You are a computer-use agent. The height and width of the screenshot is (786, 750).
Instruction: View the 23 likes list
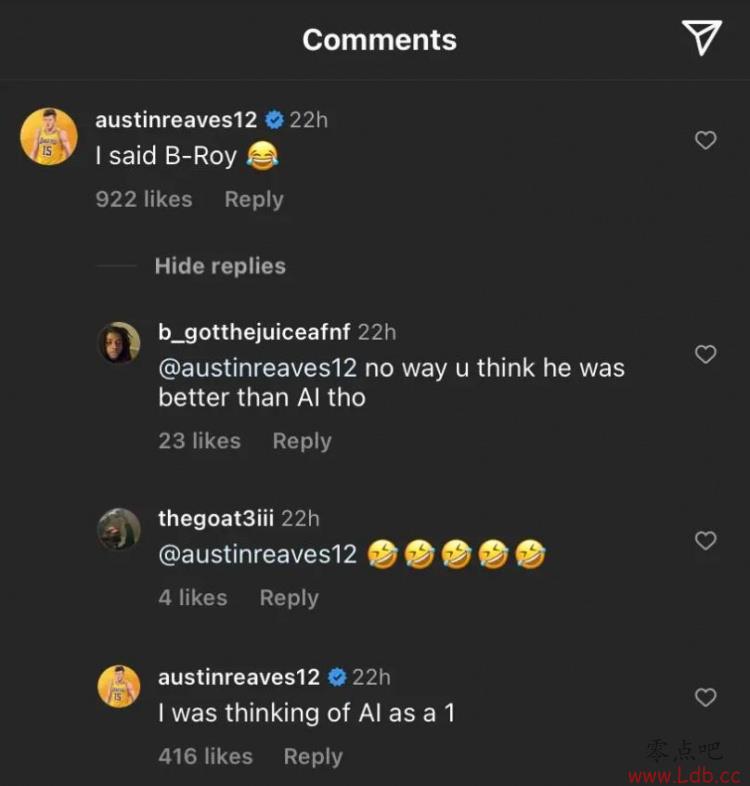coord(200,441)
